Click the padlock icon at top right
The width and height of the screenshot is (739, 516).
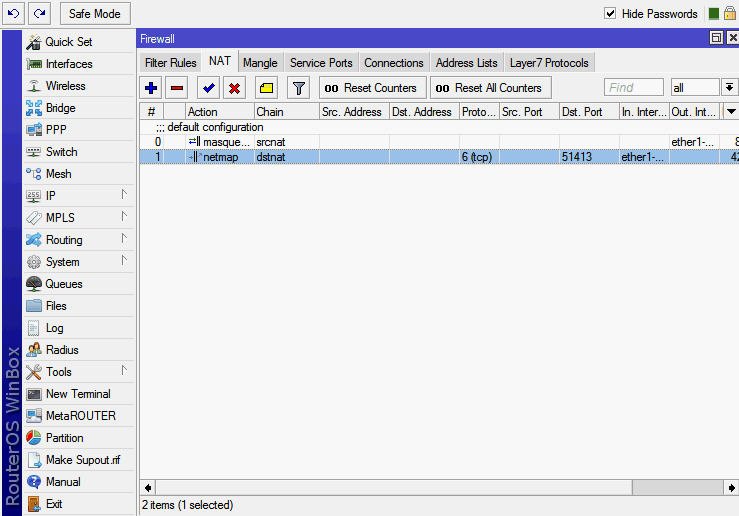730,13
